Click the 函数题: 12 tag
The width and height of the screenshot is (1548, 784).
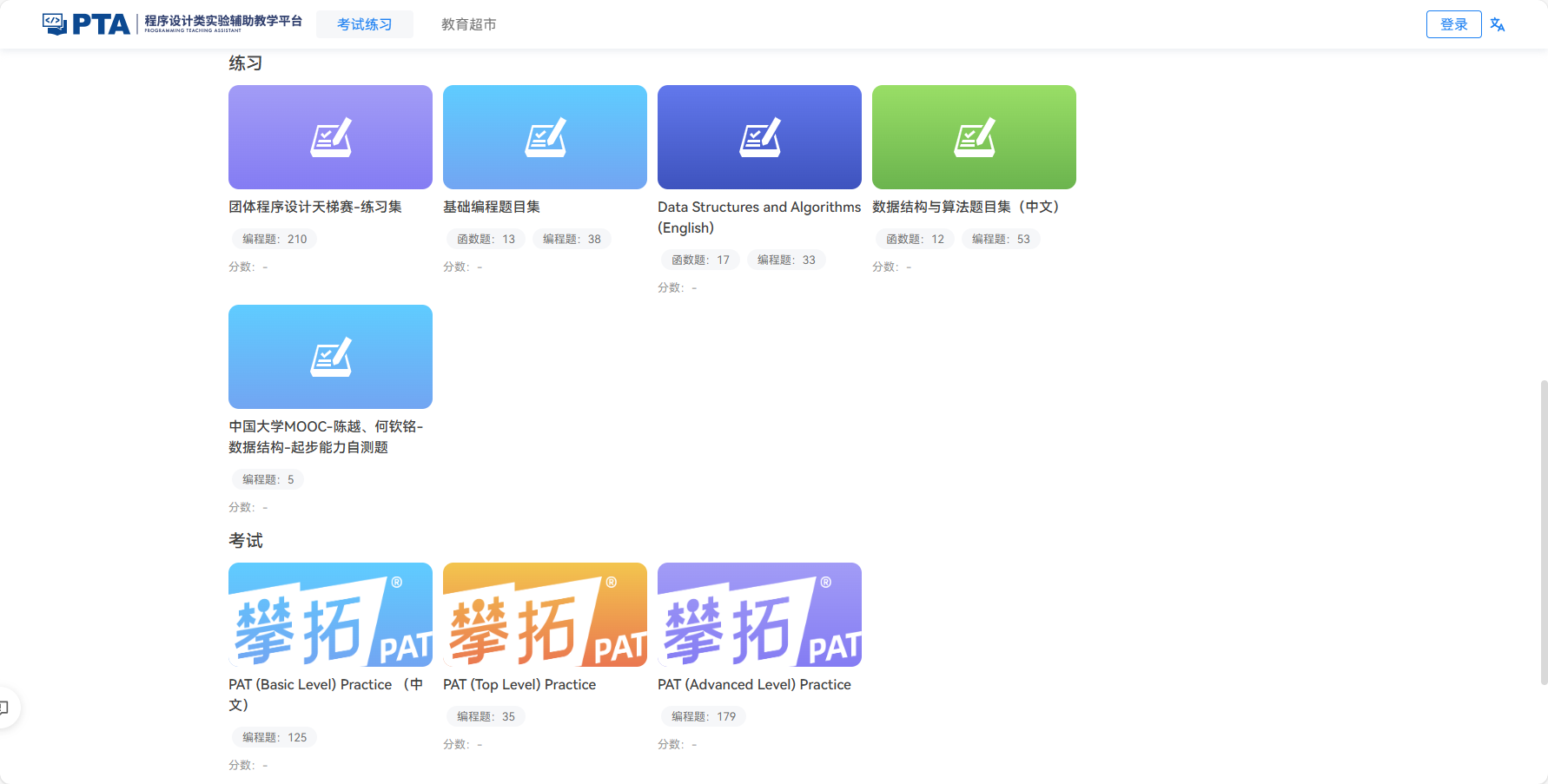coord(915,239)
